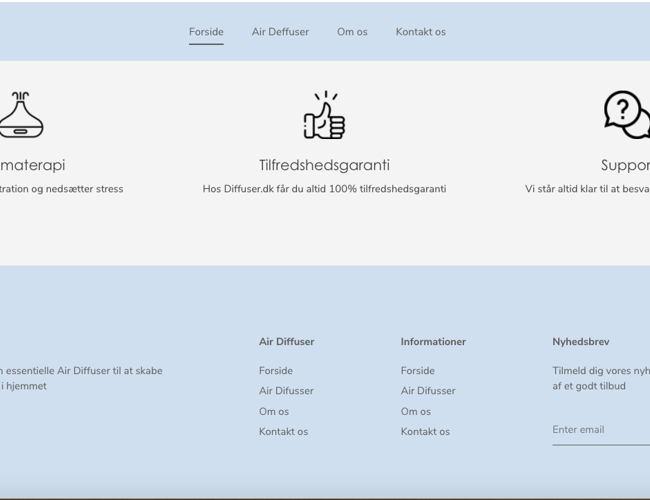This screenshot has height=500, width=650.
Task: Open Air Difusser under Informationer column
Action: pos(428,391)
